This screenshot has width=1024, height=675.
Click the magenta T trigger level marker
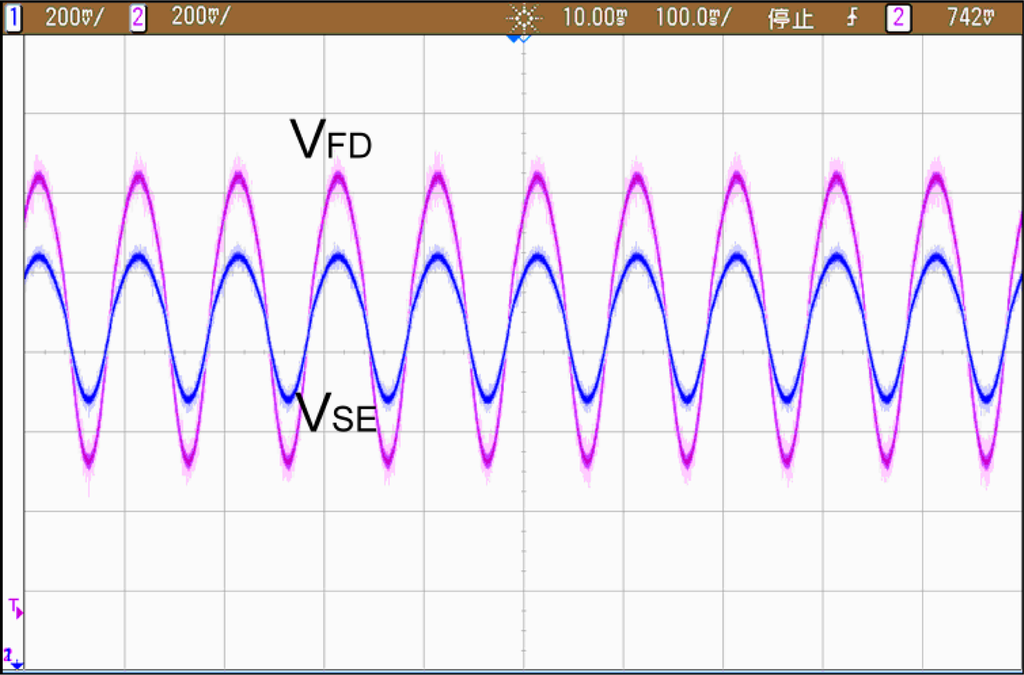coord(15,606)
